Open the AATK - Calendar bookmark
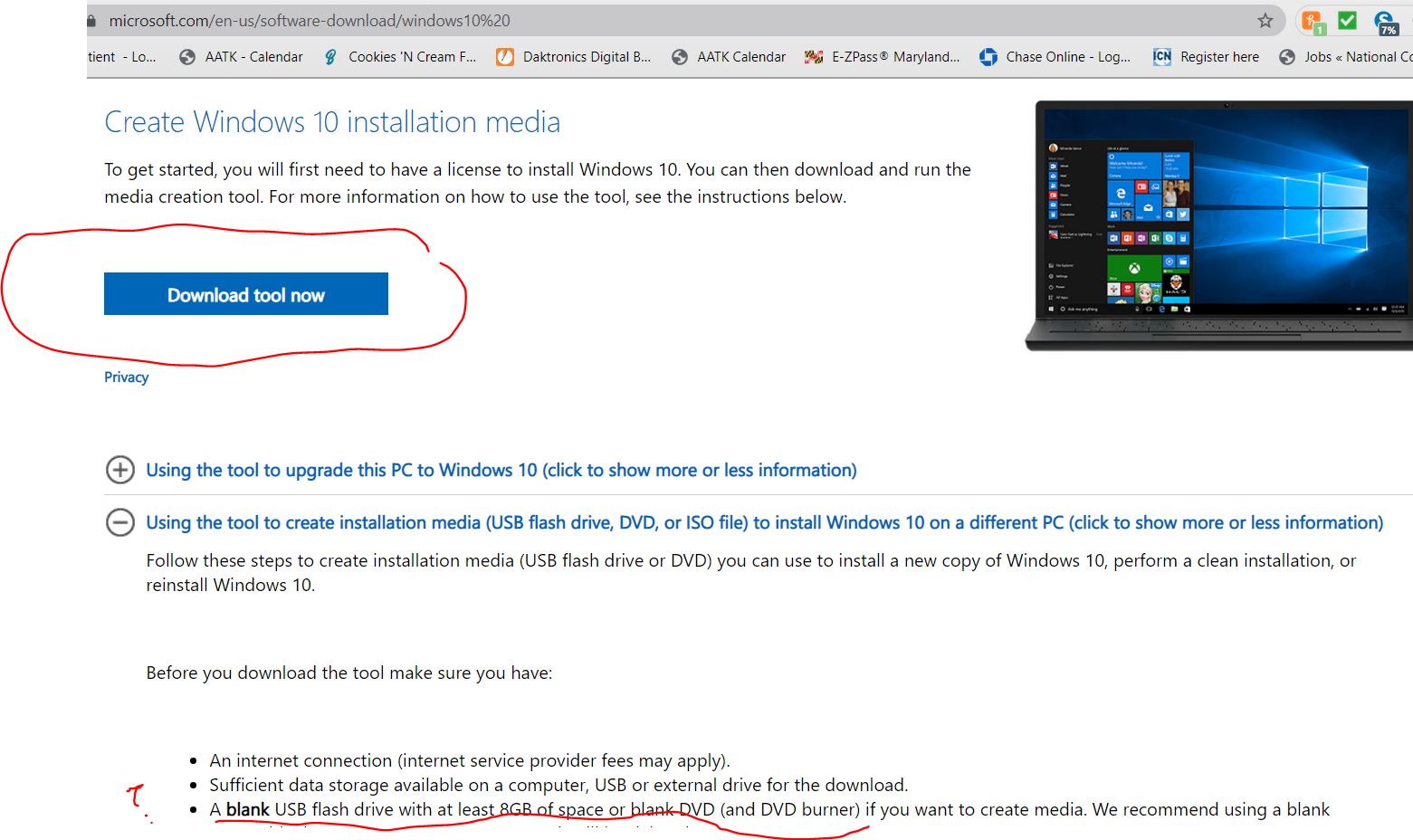The width and height of the screenshot is (1413, 840). 242,57
